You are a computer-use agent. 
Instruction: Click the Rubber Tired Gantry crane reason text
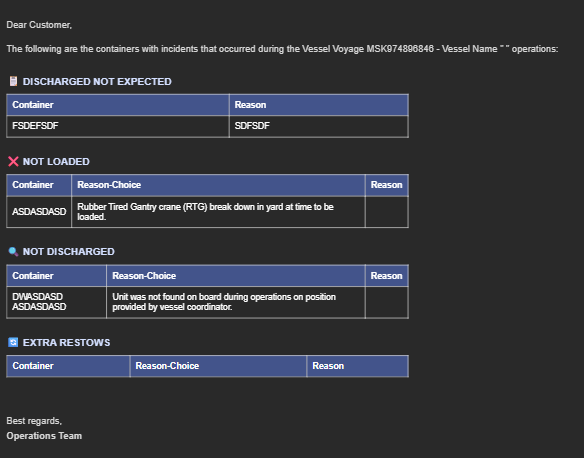(x=205, y=212)
